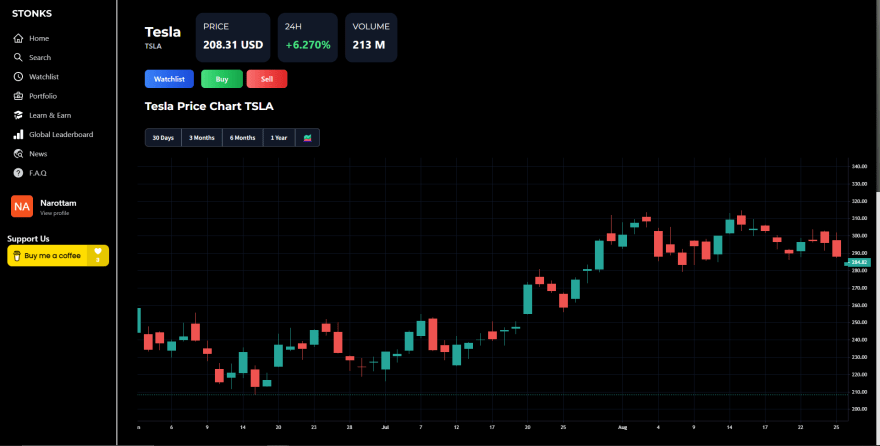The image size is (880, 446).
Task: Click the Portfolio briefcase icon
Action: [18, 96]
